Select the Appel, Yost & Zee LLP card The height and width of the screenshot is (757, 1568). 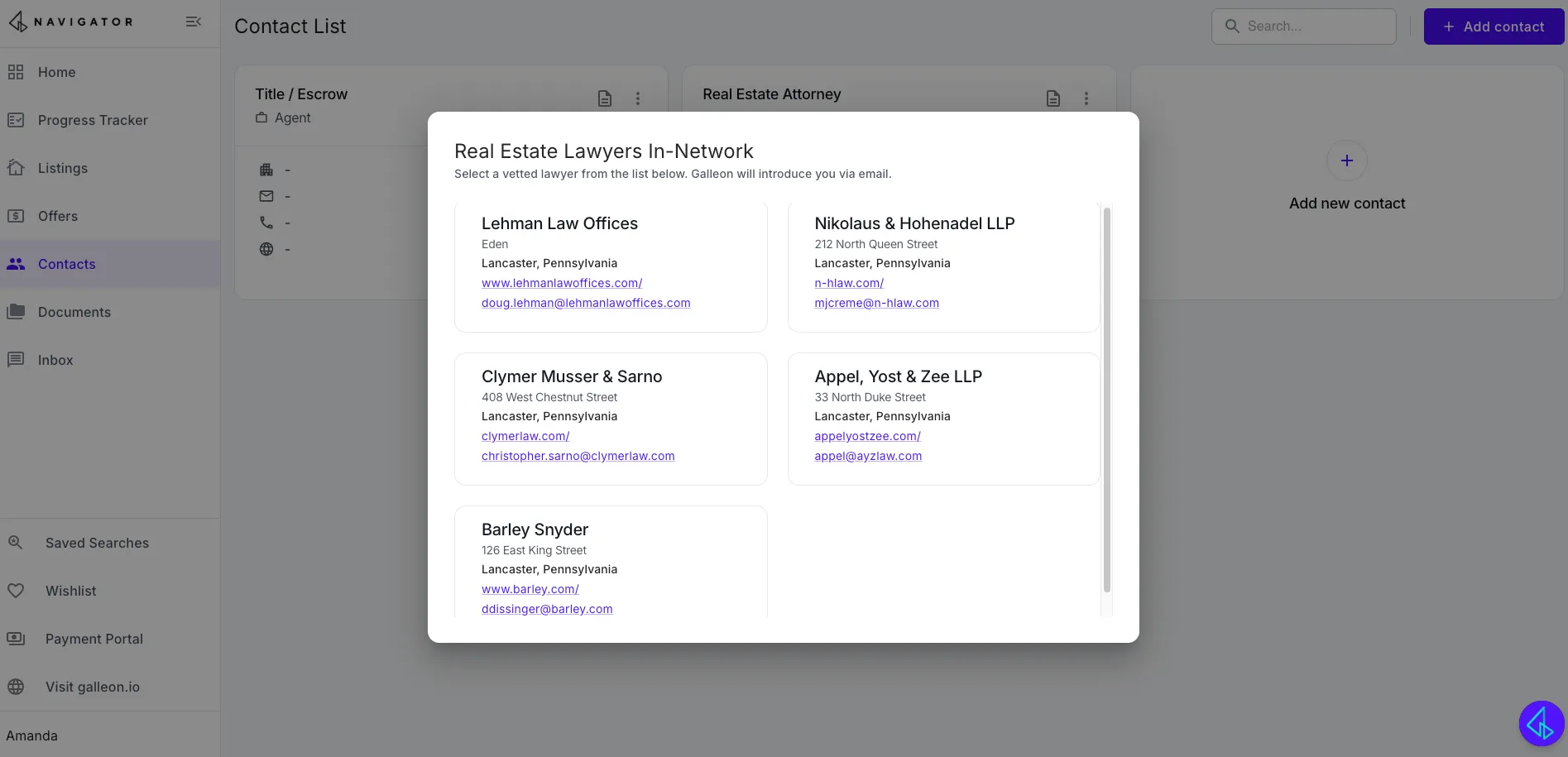(944, 419)
